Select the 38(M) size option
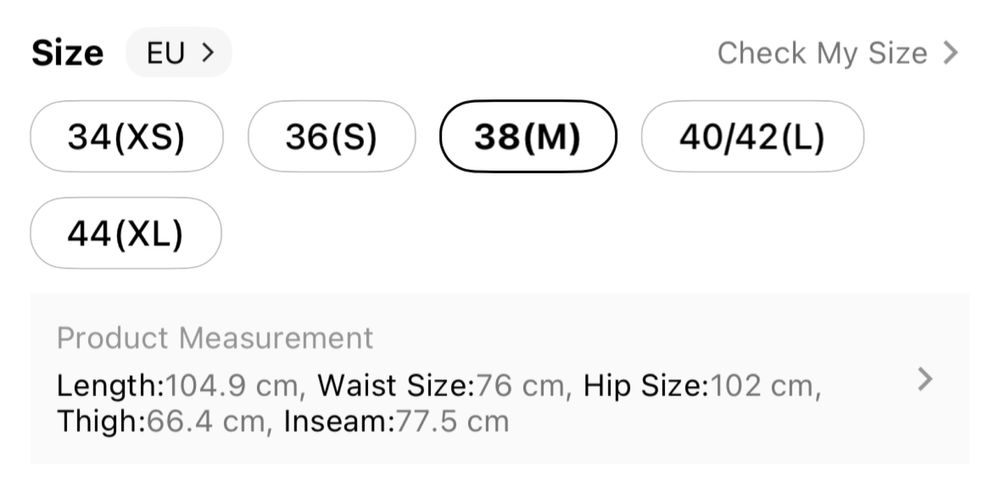 [x=528, y=137]
